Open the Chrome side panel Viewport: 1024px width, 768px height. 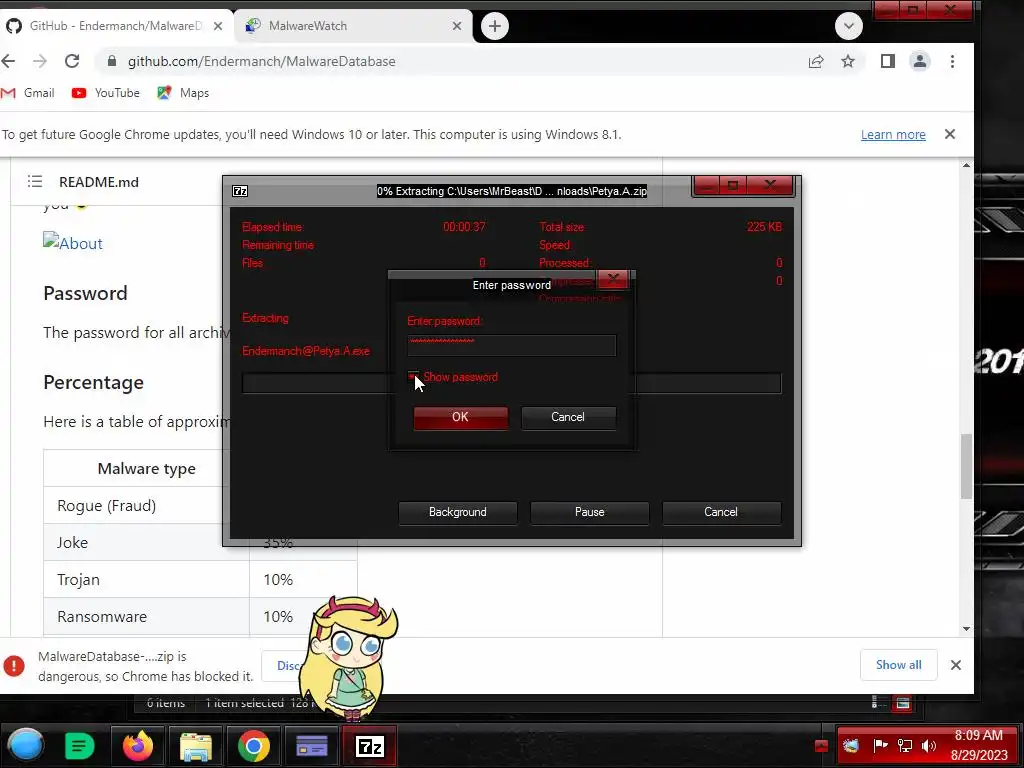pyautogui.click(x=888, y=61)
